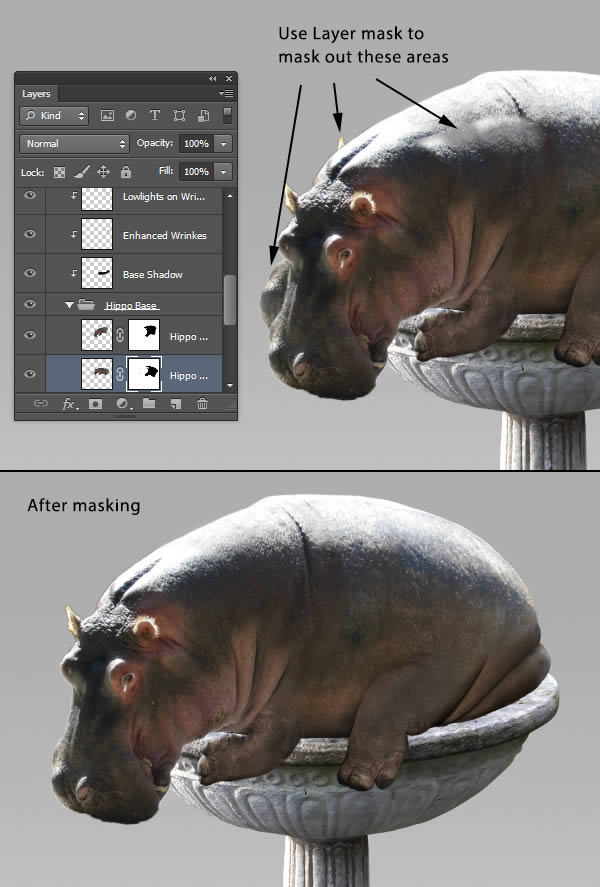Click mask link icon on selected Hippo layer

(120, 374)
